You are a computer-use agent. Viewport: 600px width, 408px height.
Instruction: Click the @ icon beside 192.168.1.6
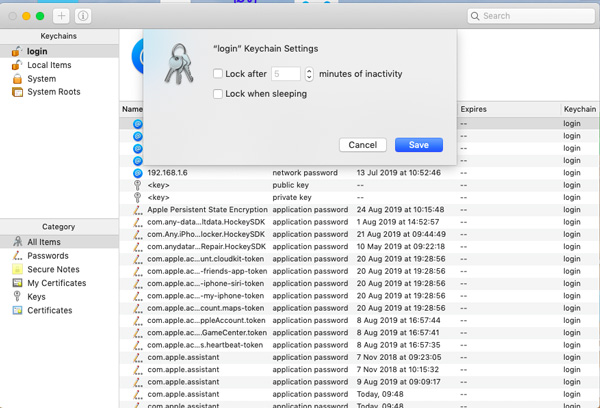coord(138,173)
